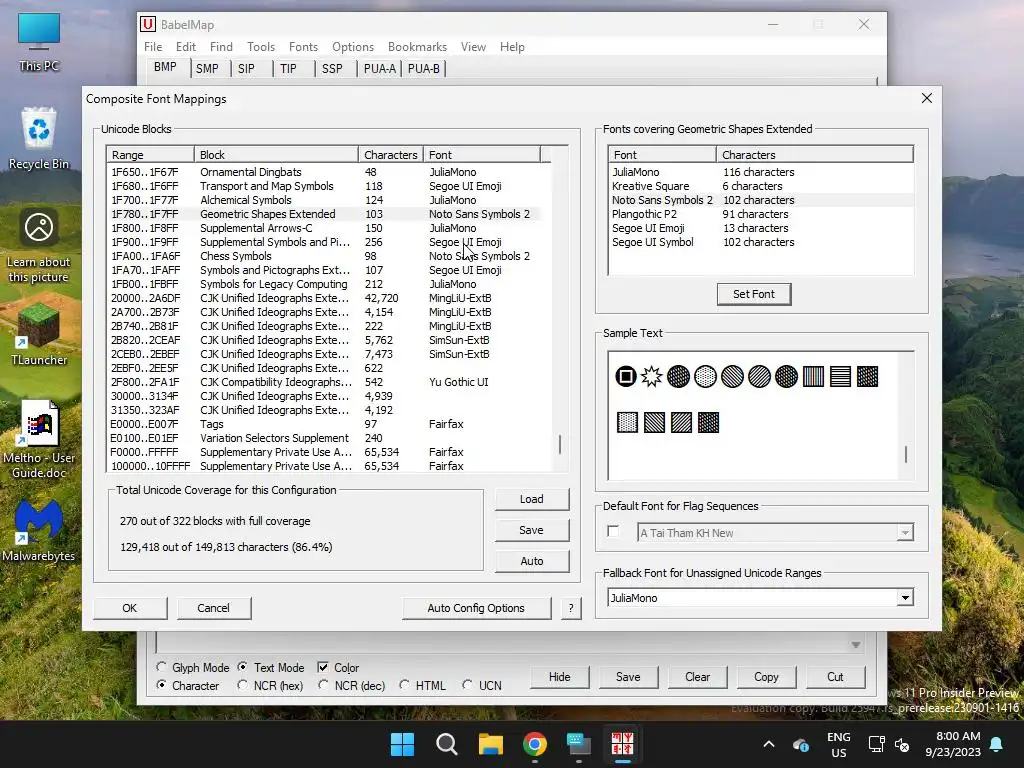Open taskbar Search
This screenshot has height=768, width=1024.
click(447, 744)
